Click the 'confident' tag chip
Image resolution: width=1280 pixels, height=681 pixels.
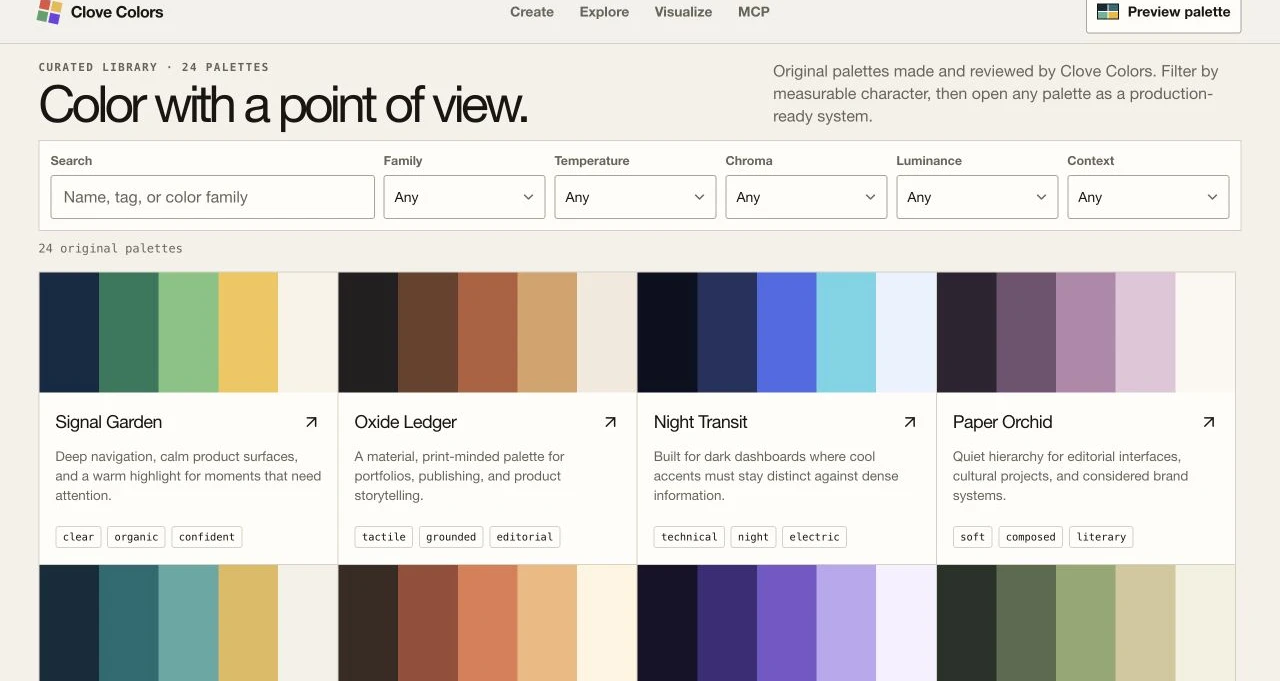click(x=207, y=537)
